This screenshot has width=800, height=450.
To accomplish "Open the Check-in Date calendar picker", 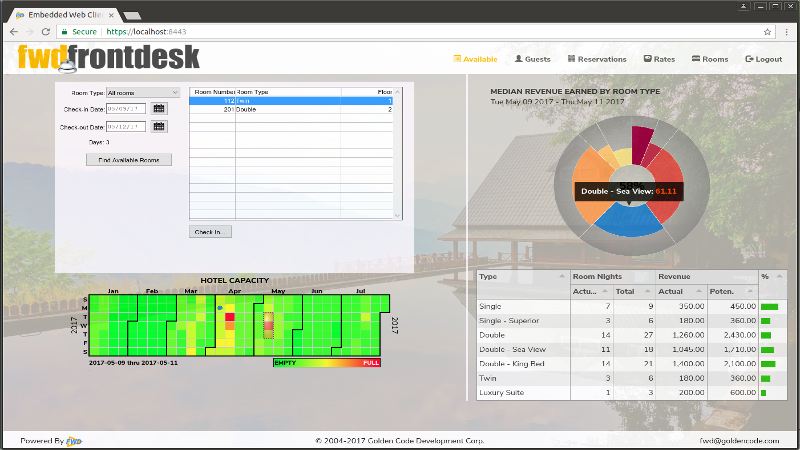I will tap(159, 108).
